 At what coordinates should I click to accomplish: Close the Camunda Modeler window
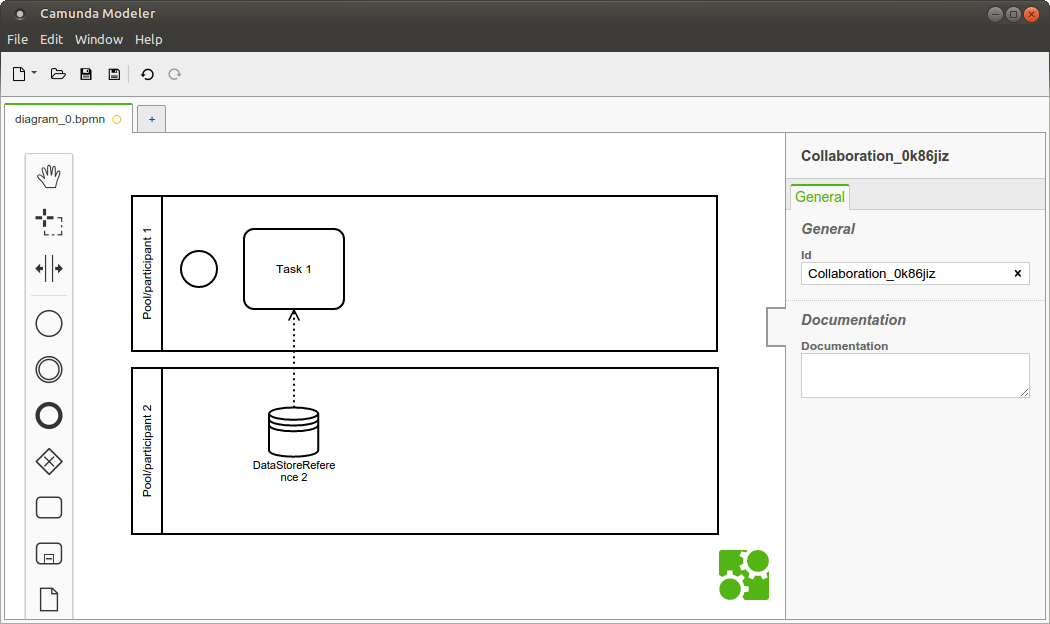coord(1031,14)
